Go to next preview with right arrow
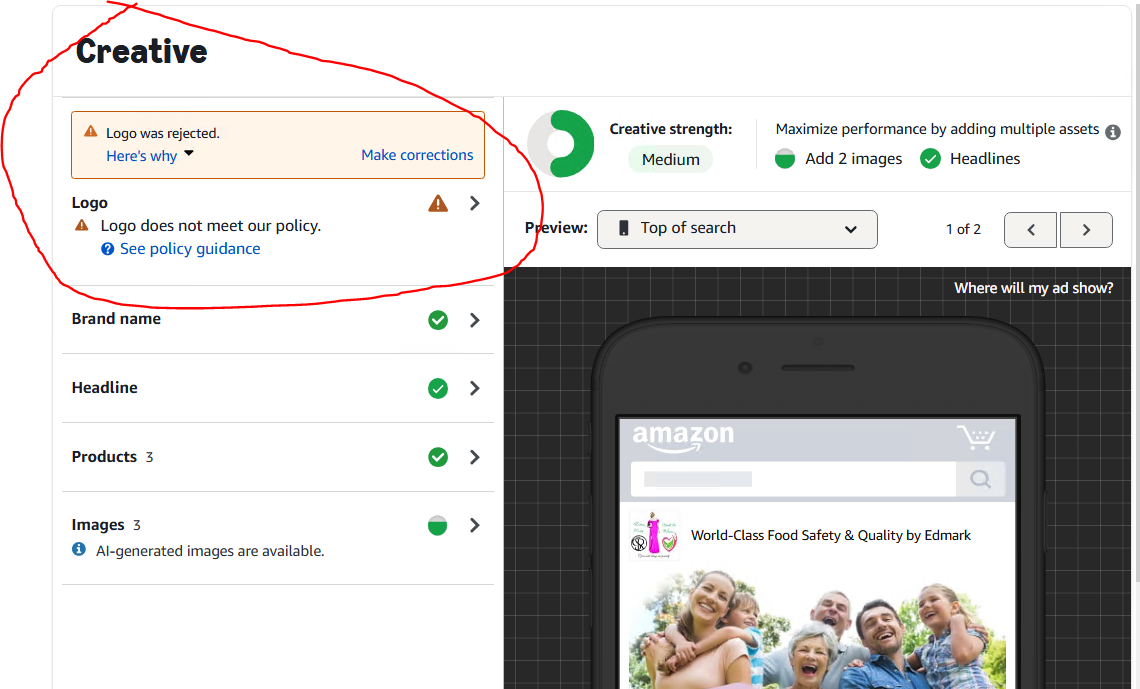Screen dimensions: 1140x689 [1087, 230]
